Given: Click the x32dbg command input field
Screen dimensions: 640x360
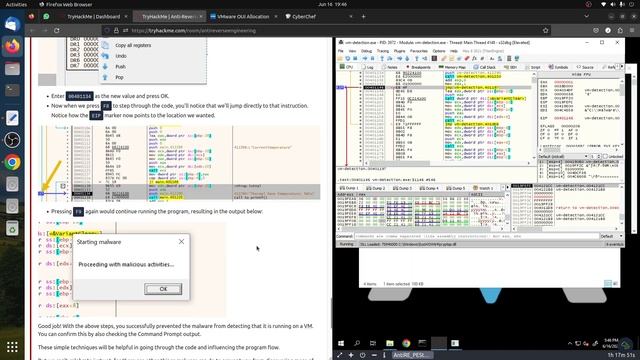Looking at the screenshot, I should (x=476, y=236).
